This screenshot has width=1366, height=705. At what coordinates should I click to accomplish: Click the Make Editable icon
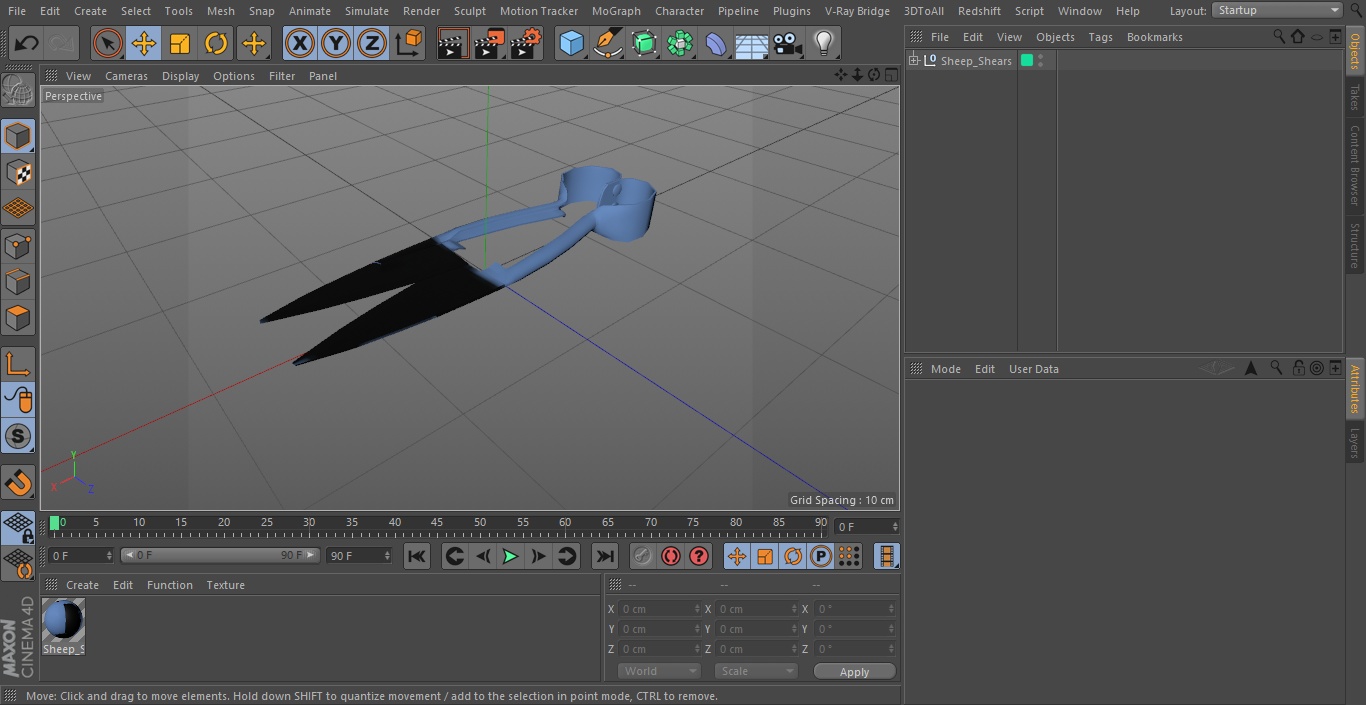click(18, 92)
